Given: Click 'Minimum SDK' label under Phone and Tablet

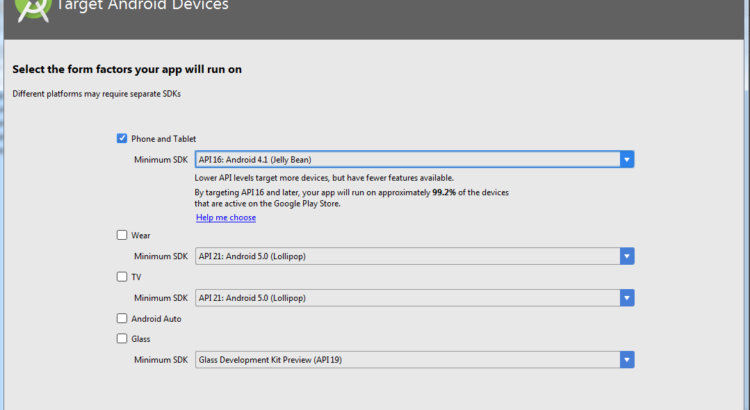Looking at the screenshot, I should (x=160, y=159).
